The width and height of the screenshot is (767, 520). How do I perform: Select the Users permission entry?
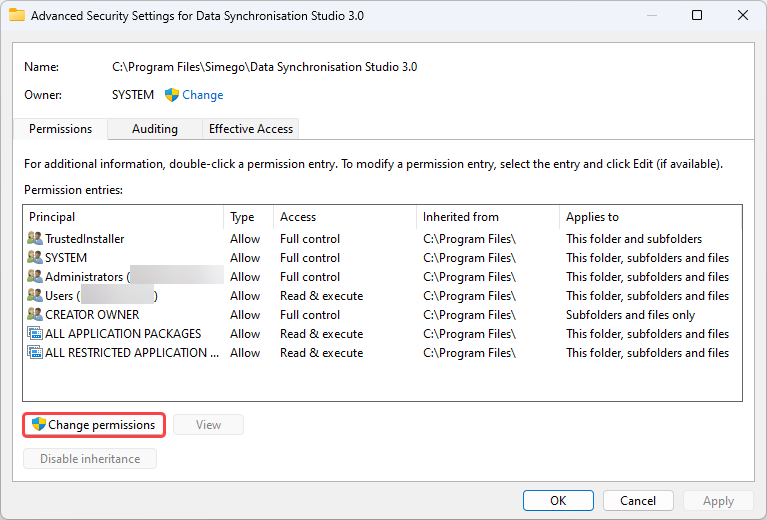(x=382, y=295)
